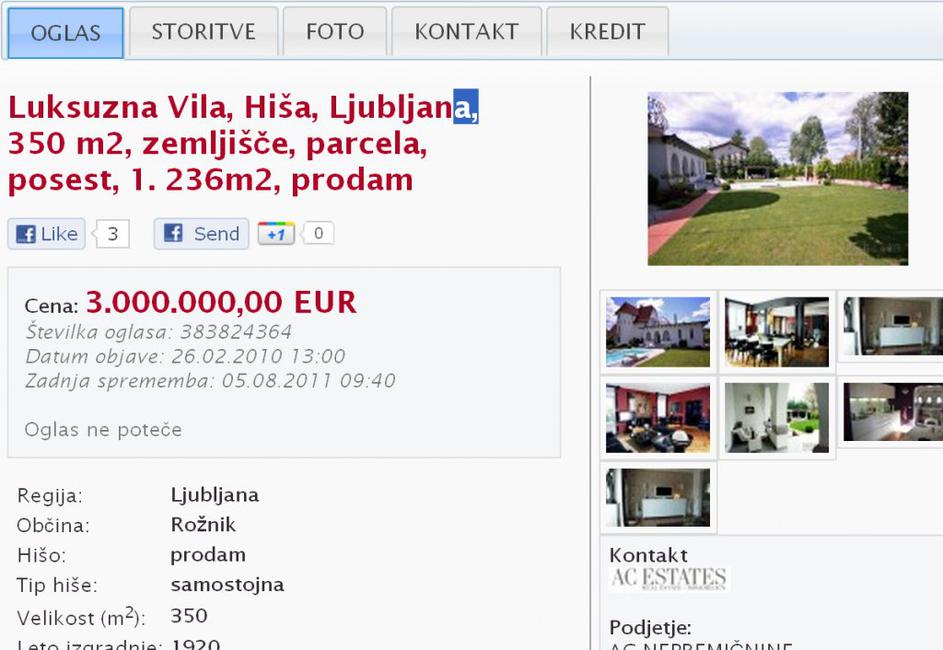The height and width of the screenshot is (650, 943).
Task: Click the Luksuzna Vila listing title
Action: click(243, 144)
